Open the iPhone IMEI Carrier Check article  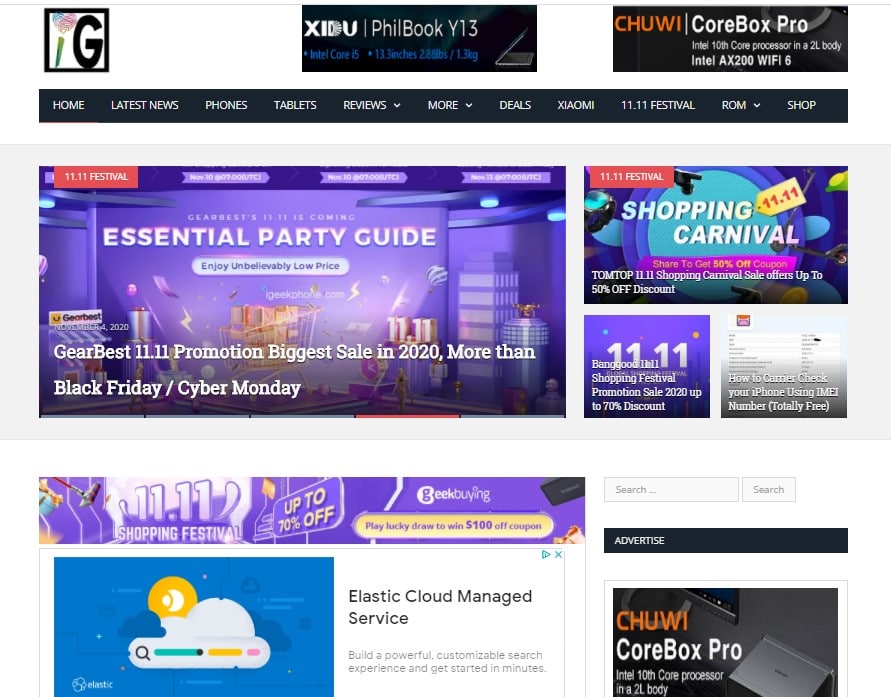click(x=783, y=392)
